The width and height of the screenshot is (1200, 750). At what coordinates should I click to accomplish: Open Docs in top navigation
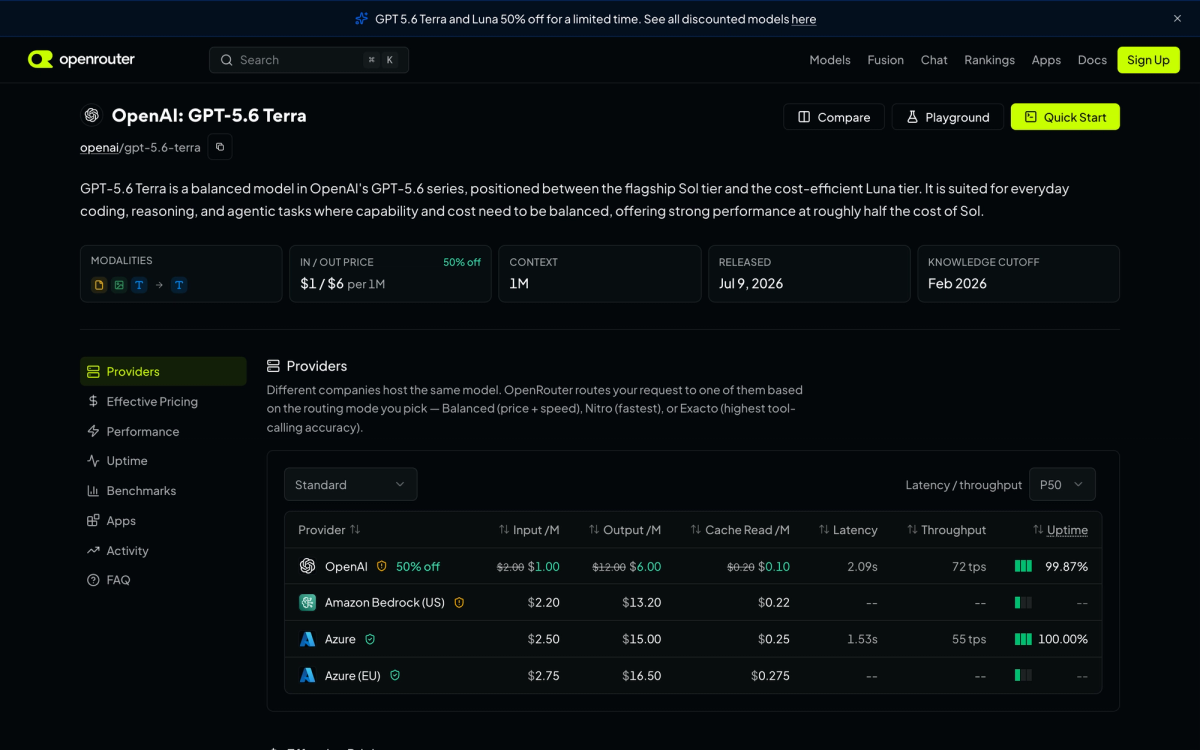click(1092, 60)
